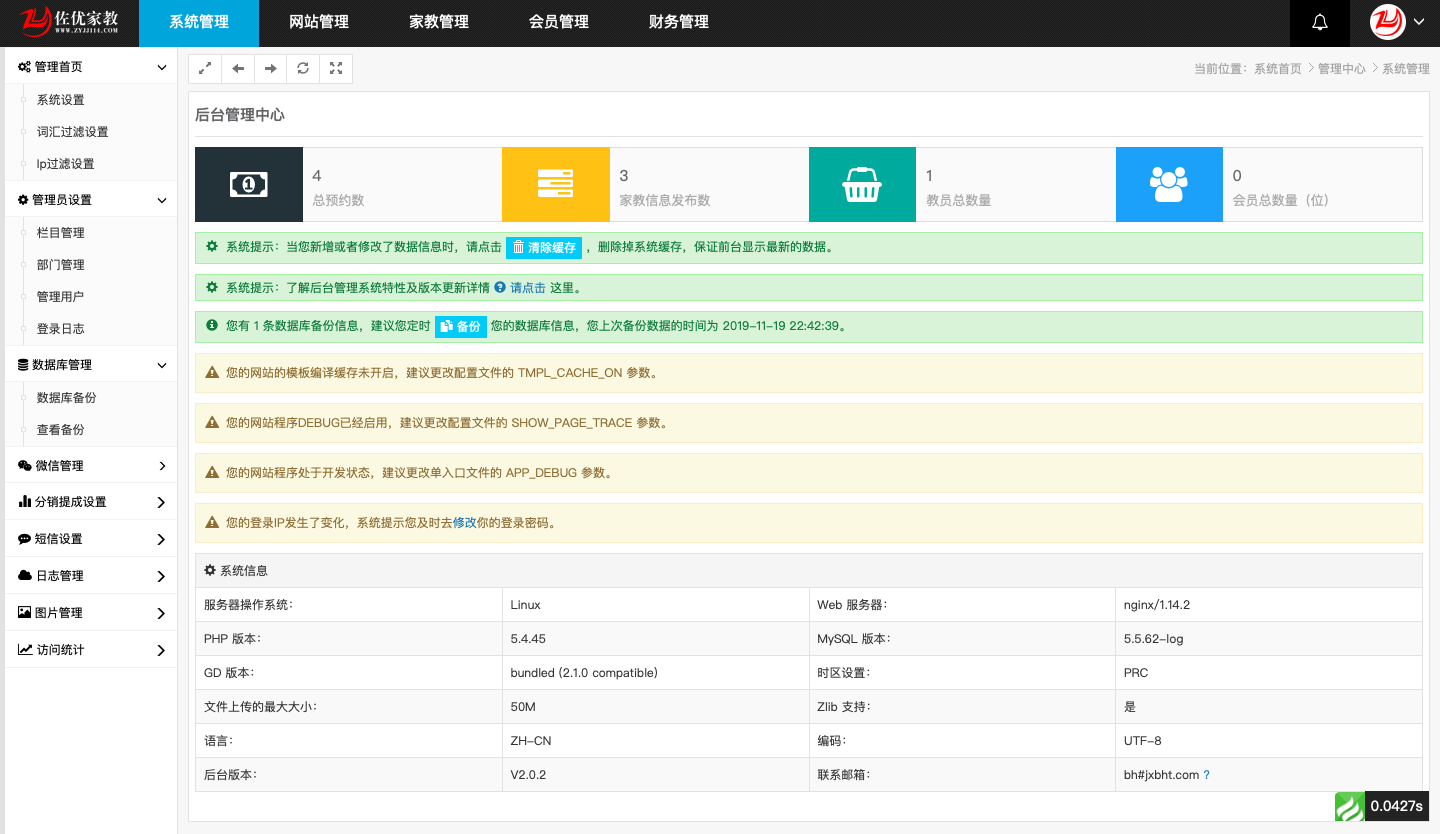Click the members group tile icon
Screen dimensions: 1440x834
click(1168, 184)
